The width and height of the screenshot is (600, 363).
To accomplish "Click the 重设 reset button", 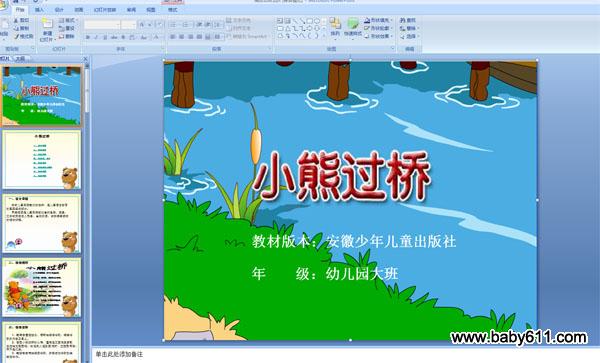I will [67, 28].
